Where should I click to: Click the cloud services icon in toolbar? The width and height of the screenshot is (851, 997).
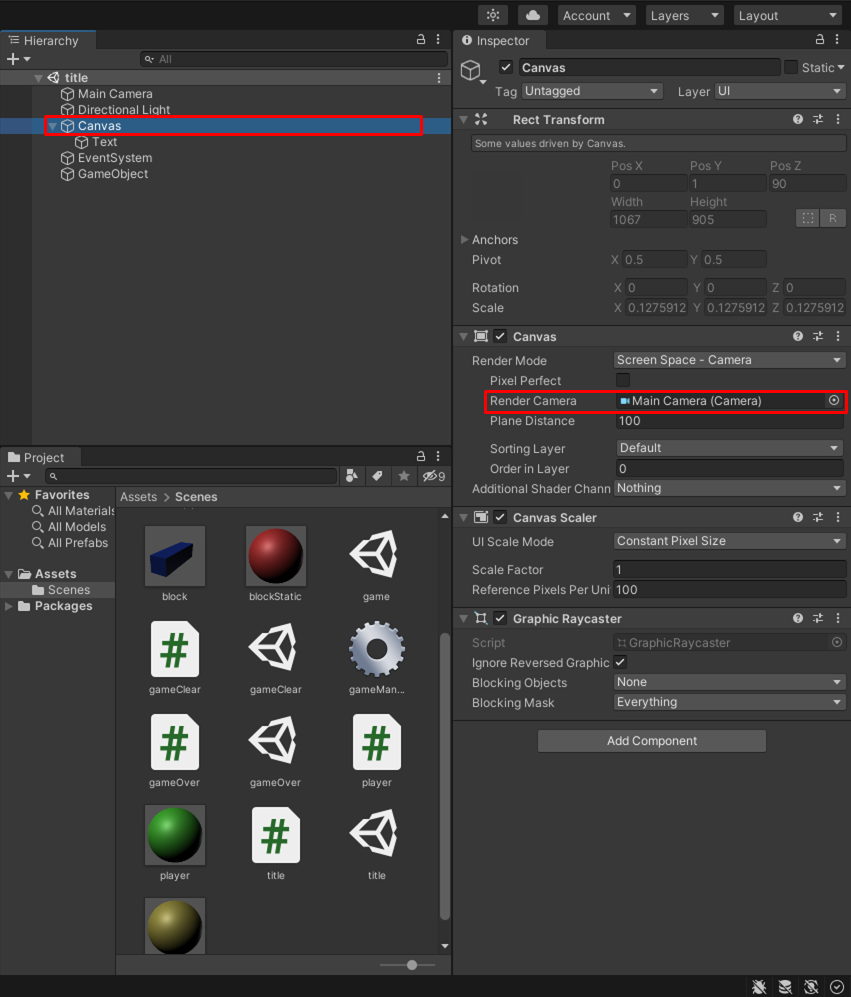tap(533, 15)
